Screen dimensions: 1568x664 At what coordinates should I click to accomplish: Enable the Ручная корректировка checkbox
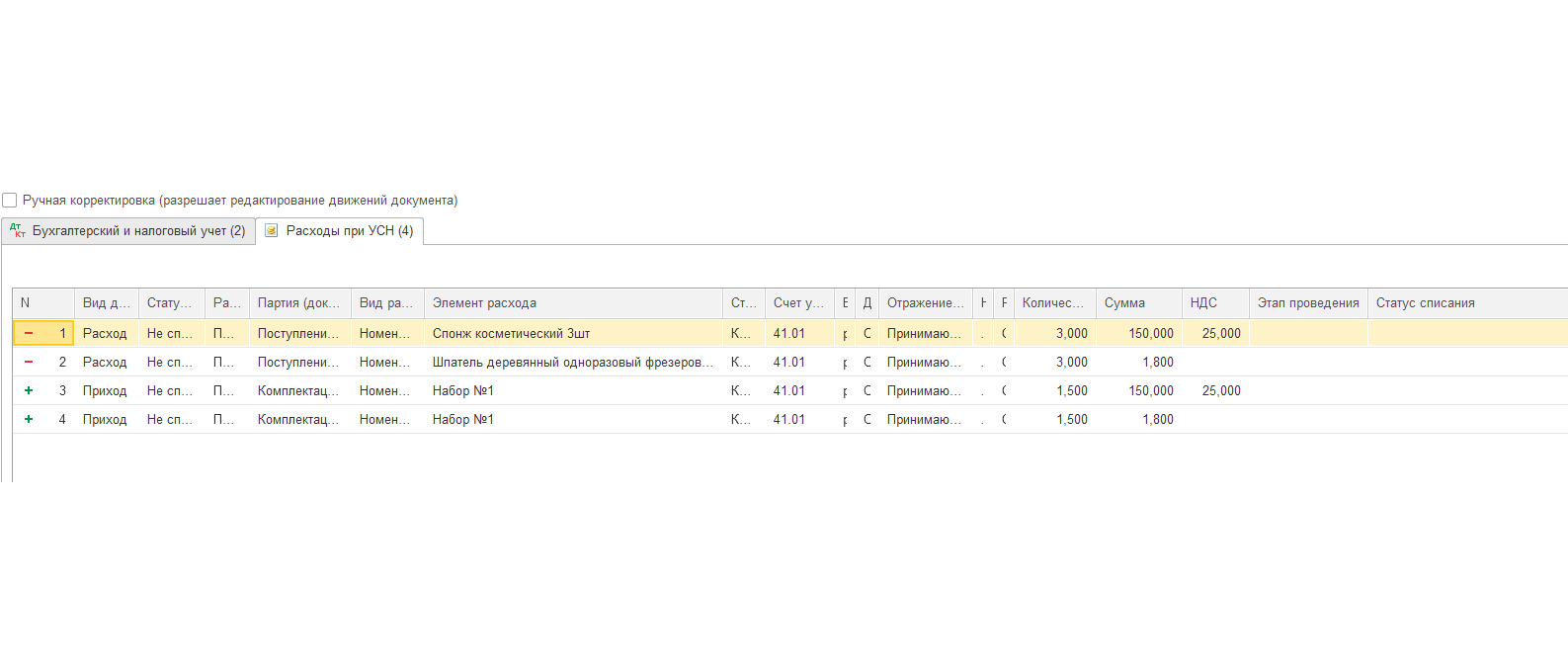click(10, 201)
